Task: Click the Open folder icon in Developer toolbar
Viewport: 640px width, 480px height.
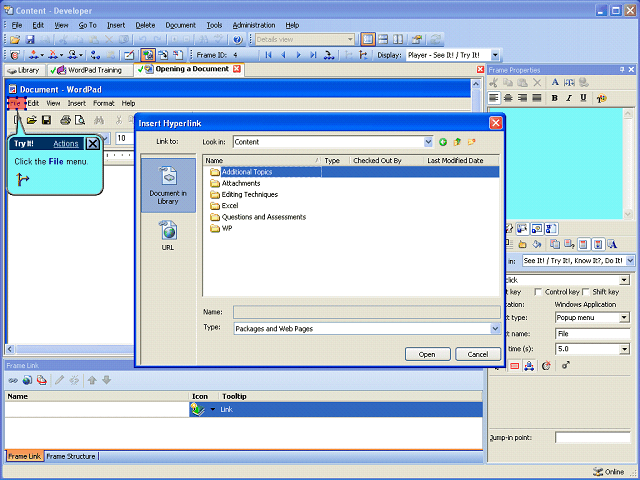Action: [x=15, y=40]
